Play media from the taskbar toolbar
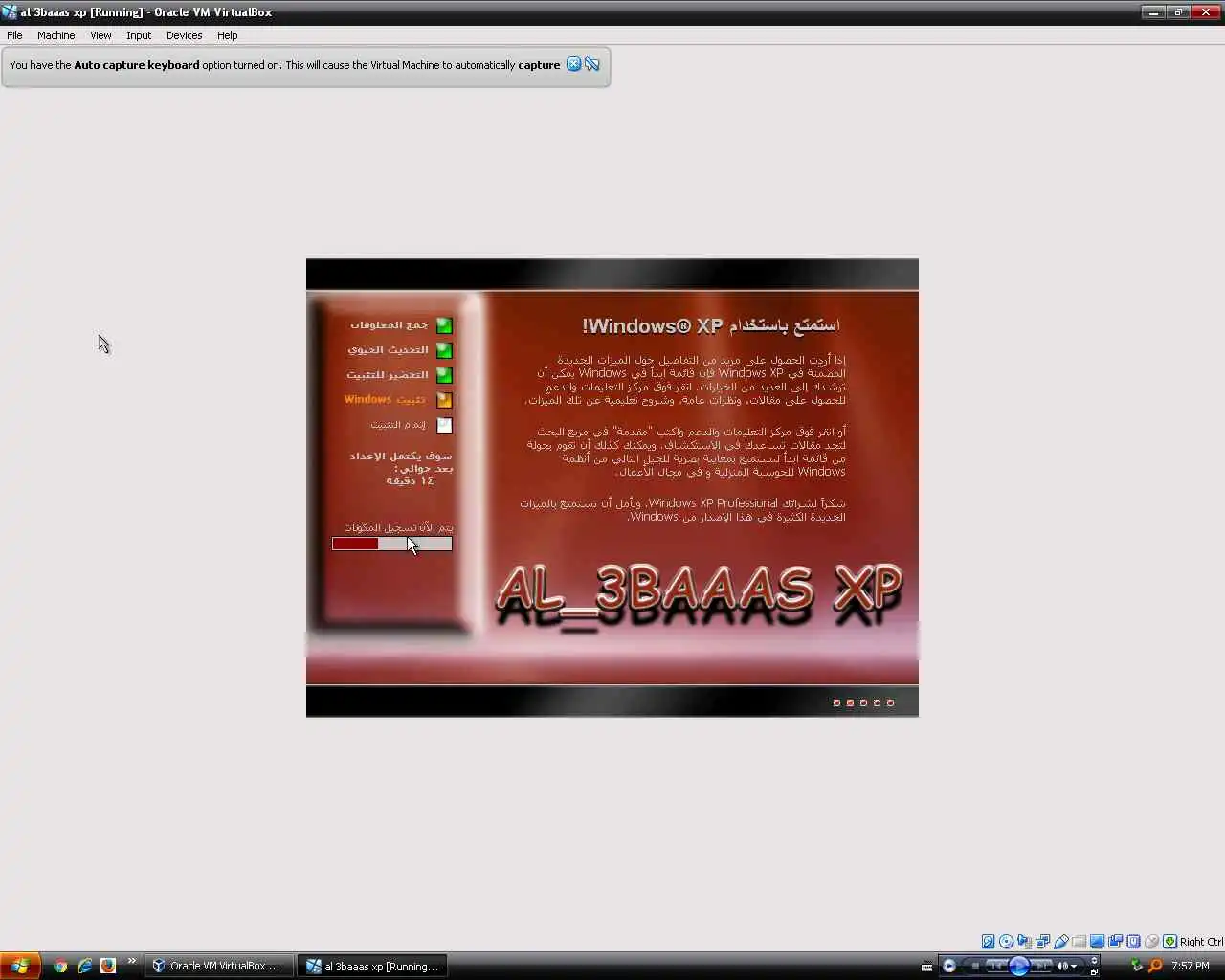 1019,966
